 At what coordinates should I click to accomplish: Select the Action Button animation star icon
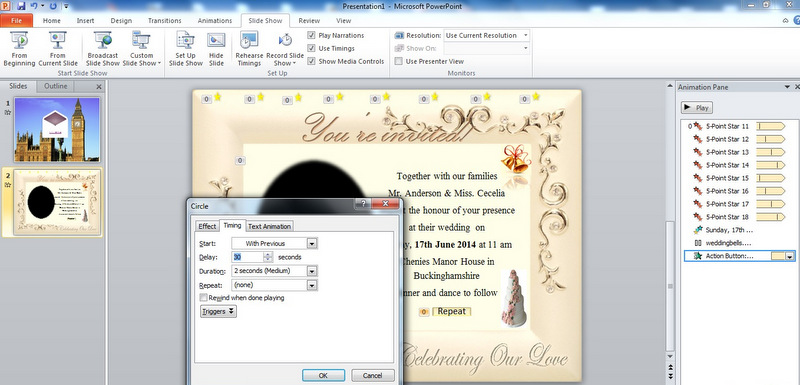tap(698, 256)
